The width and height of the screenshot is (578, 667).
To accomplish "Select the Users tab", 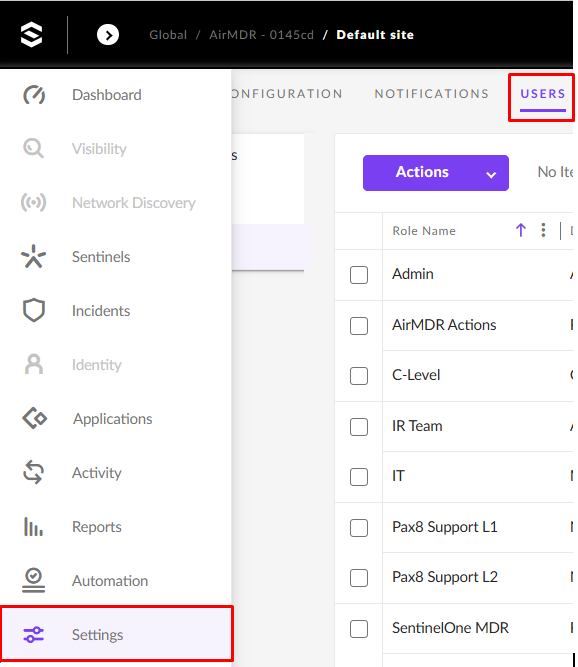I will point(543,94).
